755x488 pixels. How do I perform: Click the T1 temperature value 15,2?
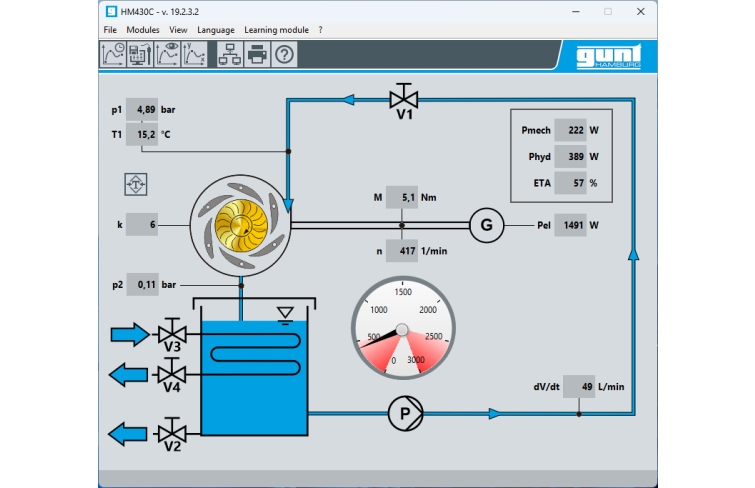(x=142, y=134)
